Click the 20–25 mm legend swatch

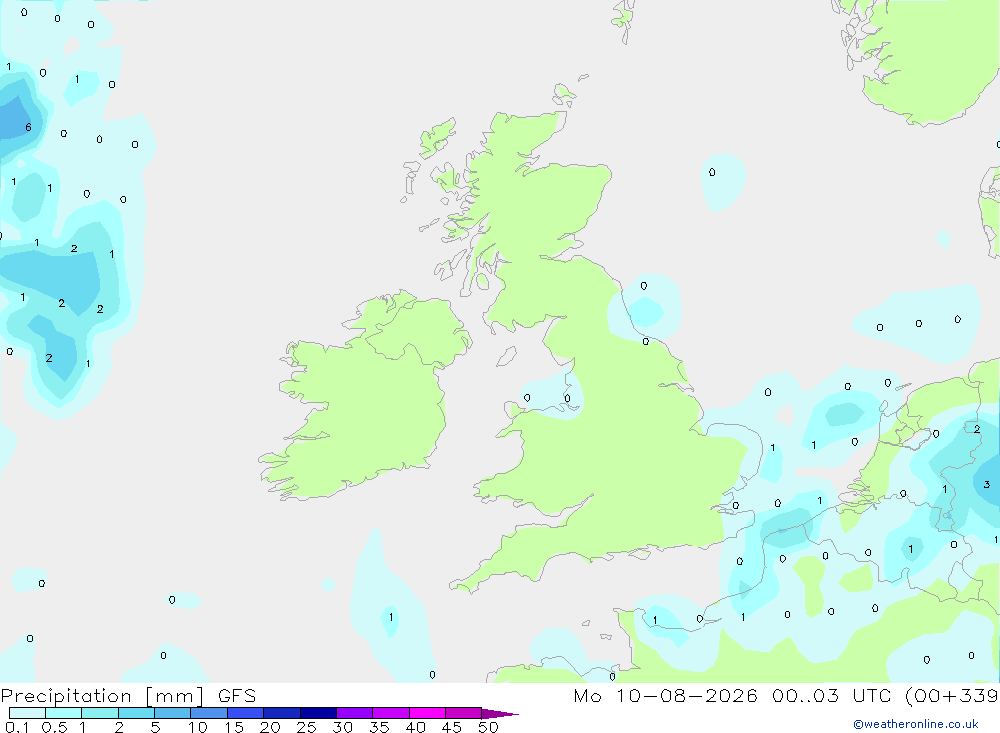(x=282, y=713)
